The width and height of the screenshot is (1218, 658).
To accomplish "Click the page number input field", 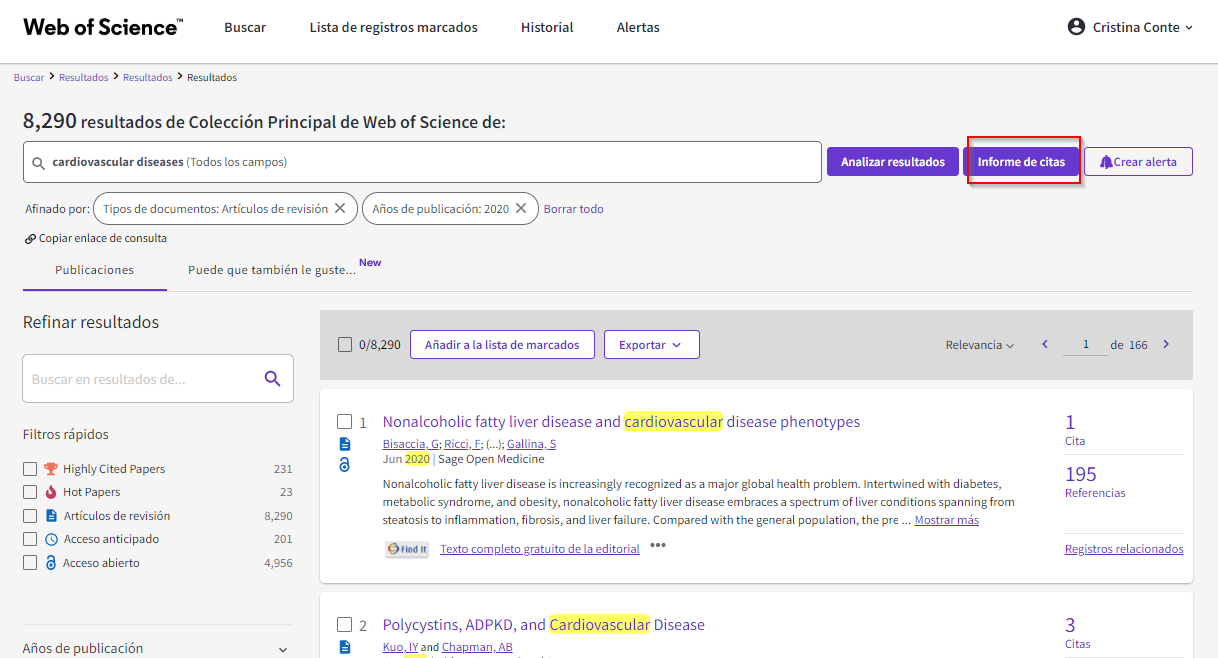I will click(1083, 345).
